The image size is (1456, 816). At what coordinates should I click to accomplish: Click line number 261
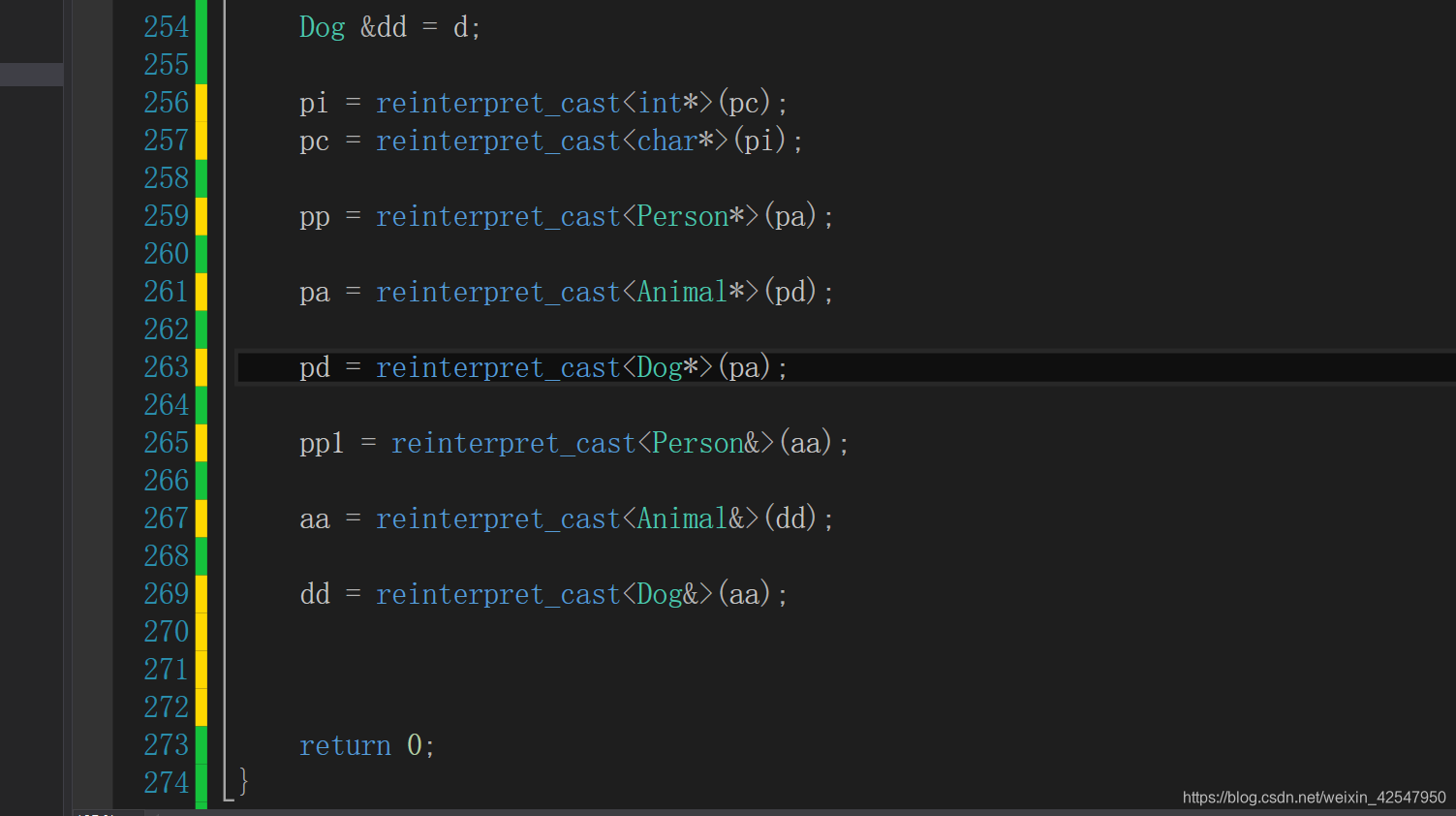[166, 292]
